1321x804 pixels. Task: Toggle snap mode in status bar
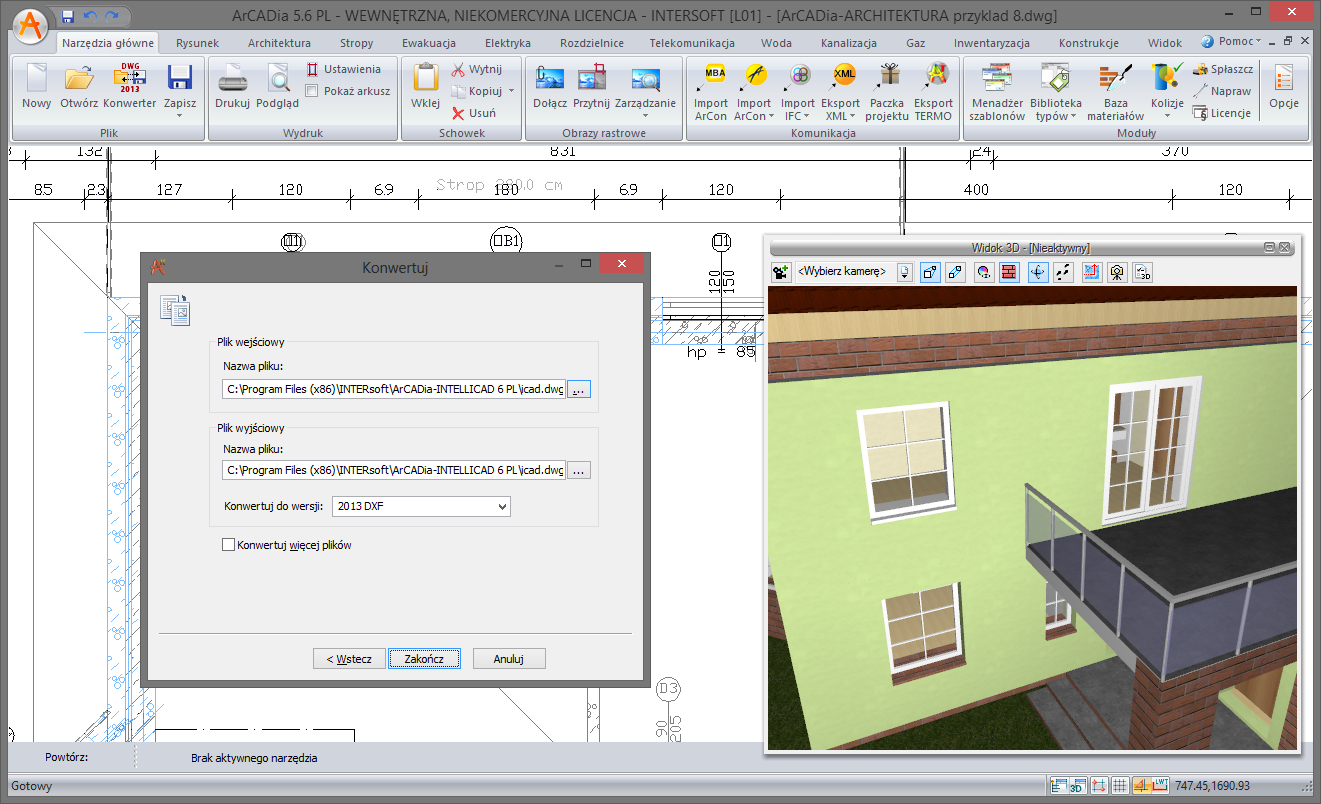point(1100,786)
